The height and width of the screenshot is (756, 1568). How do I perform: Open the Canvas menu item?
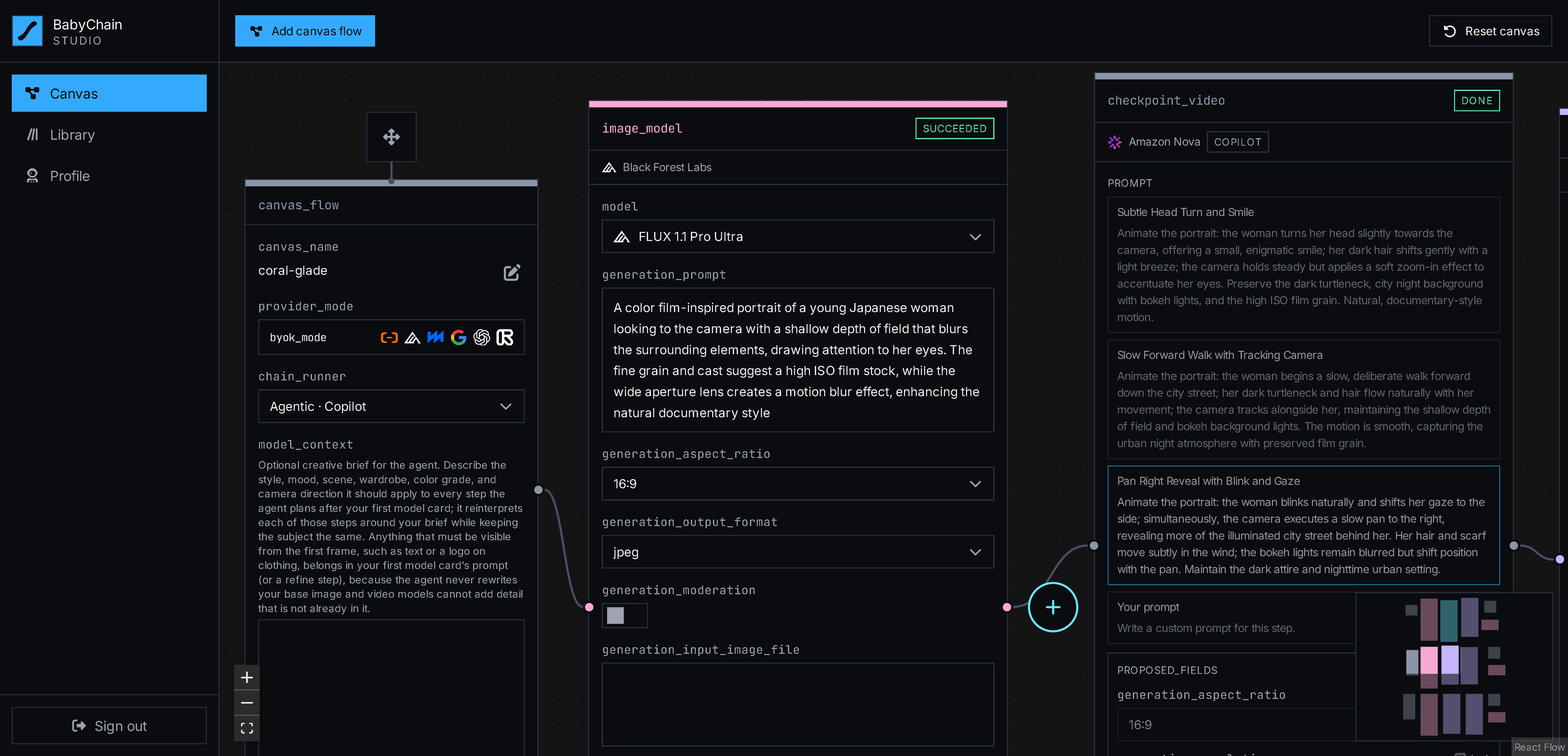point(109,93)
